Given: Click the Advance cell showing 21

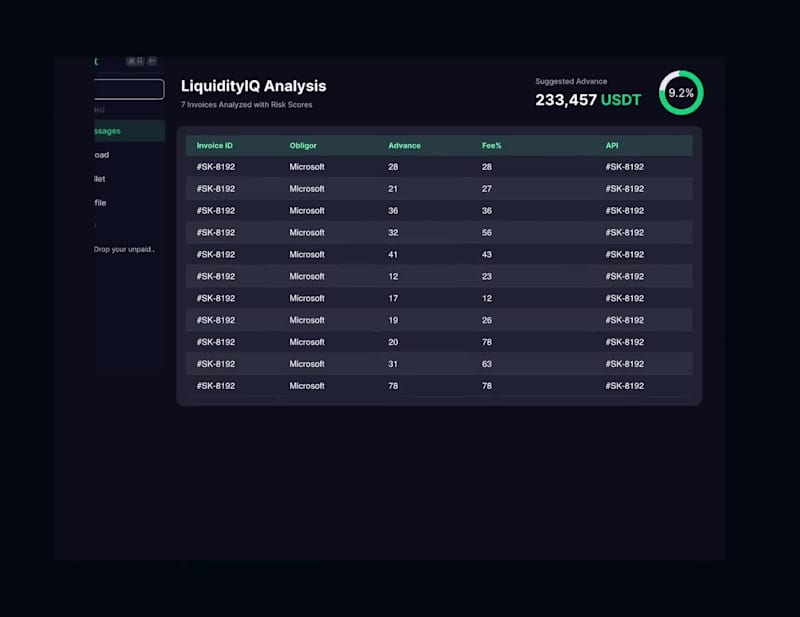Looking at the screenshot, I should click(393, 189).
